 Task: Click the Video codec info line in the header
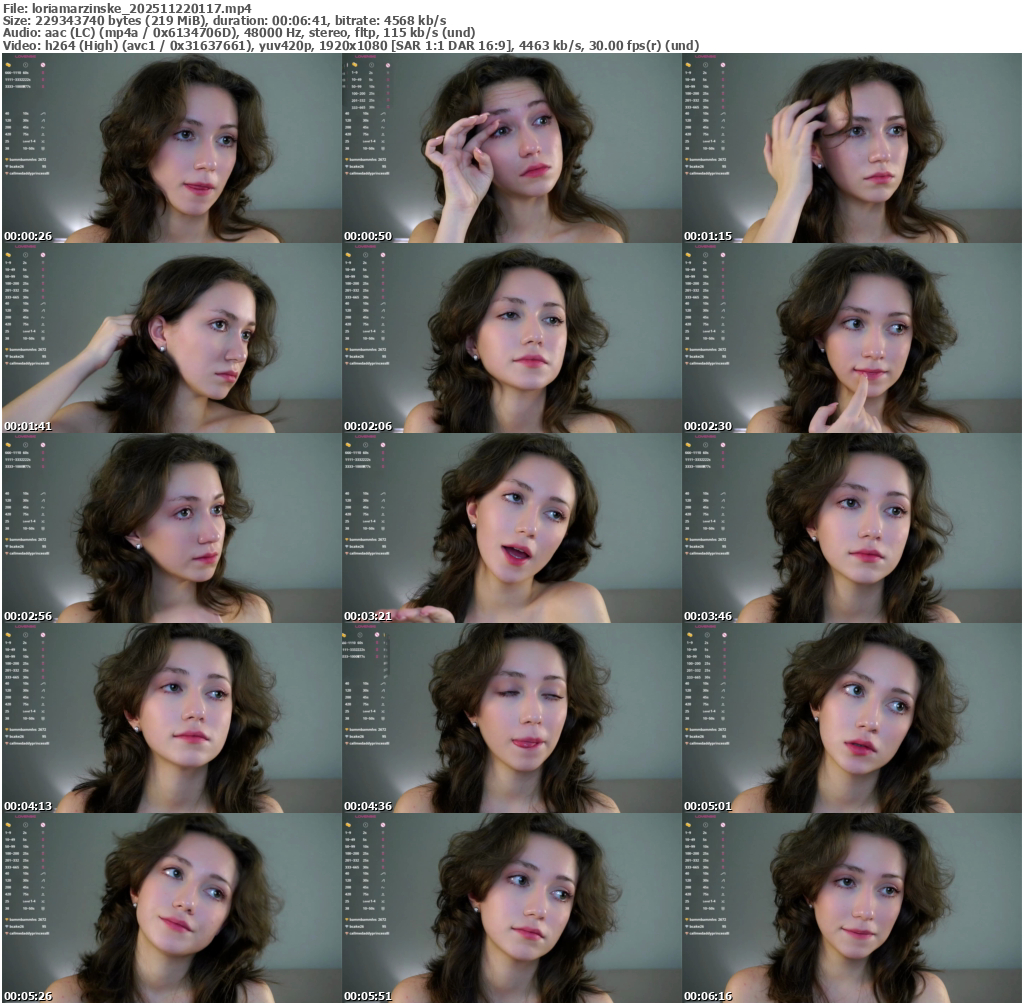(x=350, y=45)
